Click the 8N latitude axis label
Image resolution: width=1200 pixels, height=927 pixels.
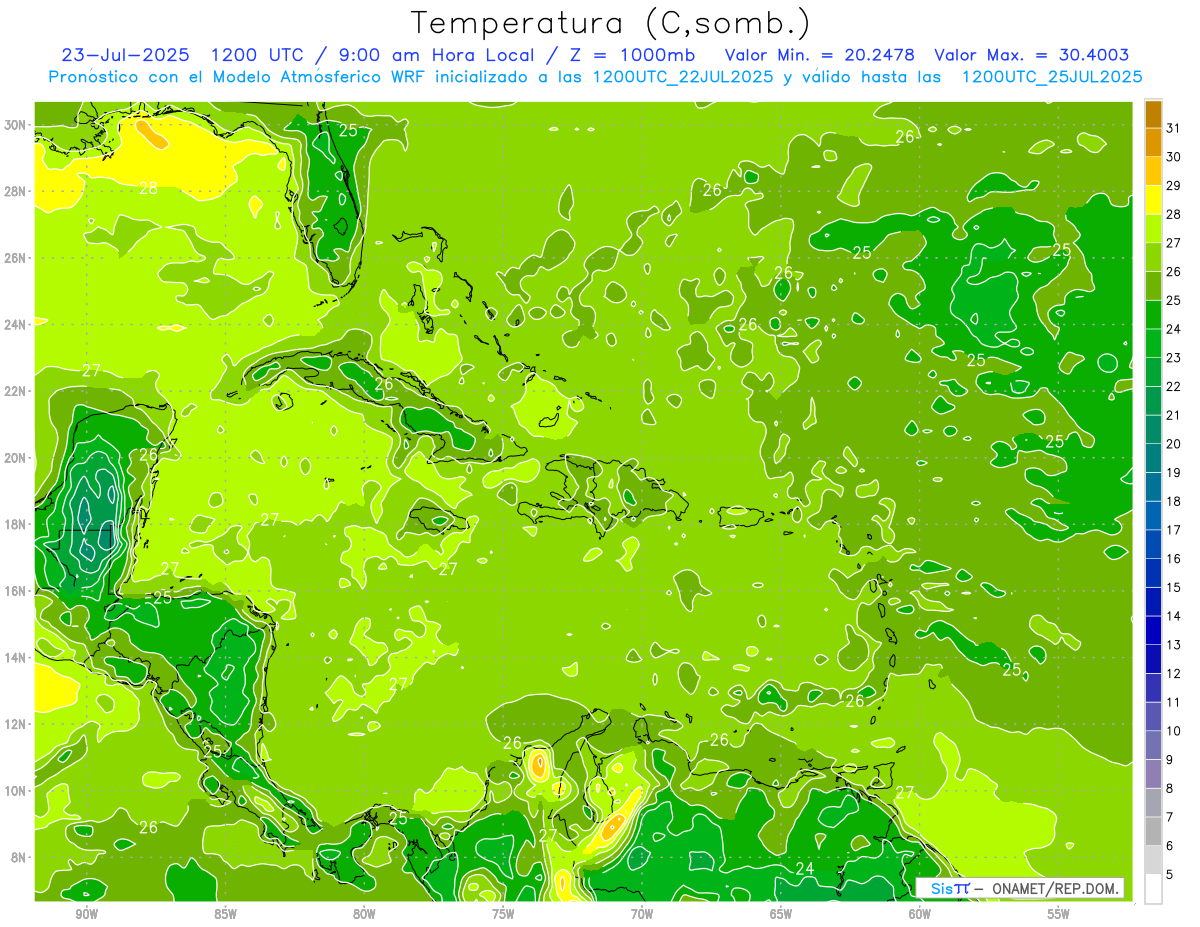pyautogui.click(x=20, y=857)
